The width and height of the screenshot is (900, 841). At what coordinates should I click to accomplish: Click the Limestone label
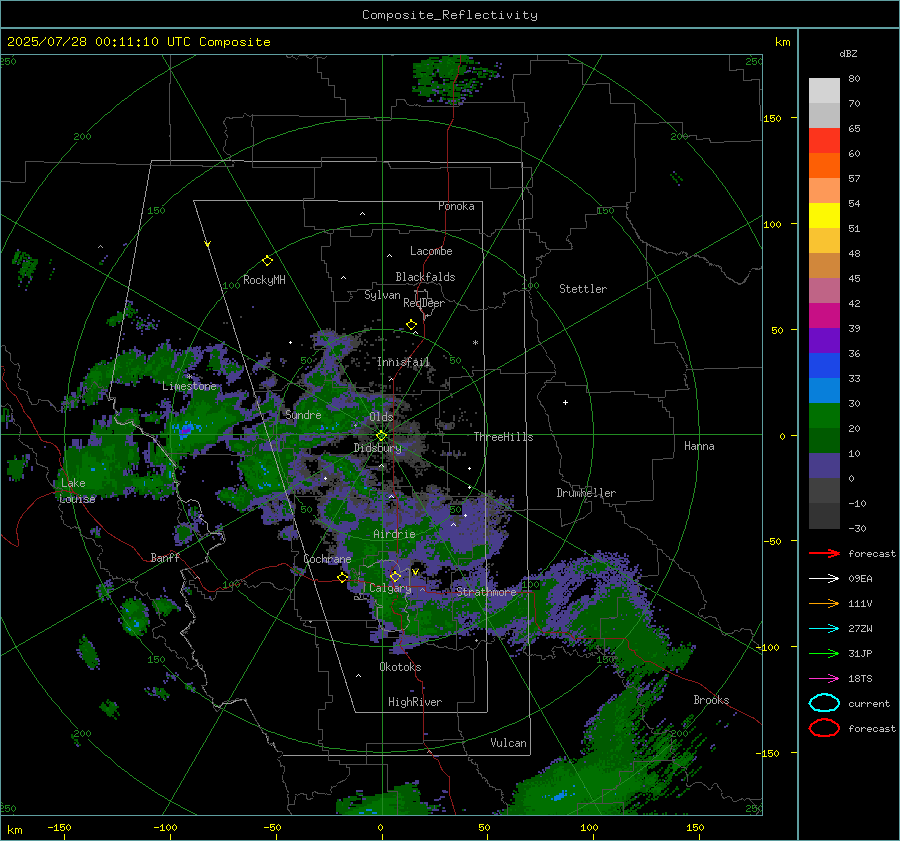(x=189, y=386)
